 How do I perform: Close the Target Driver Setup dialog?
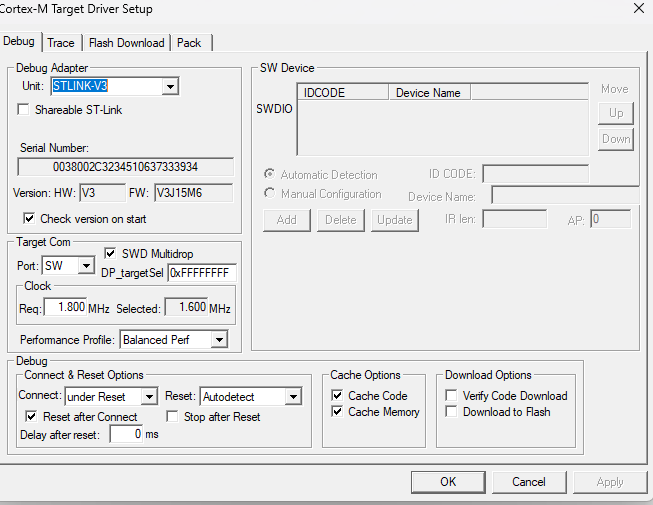(x=638, y=8)
